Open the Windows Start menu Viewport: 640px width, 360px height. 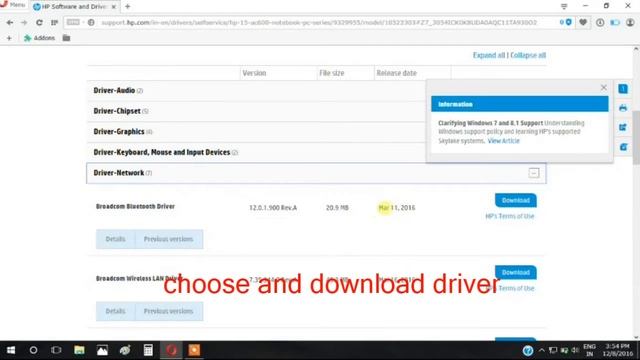pos(11,350)
